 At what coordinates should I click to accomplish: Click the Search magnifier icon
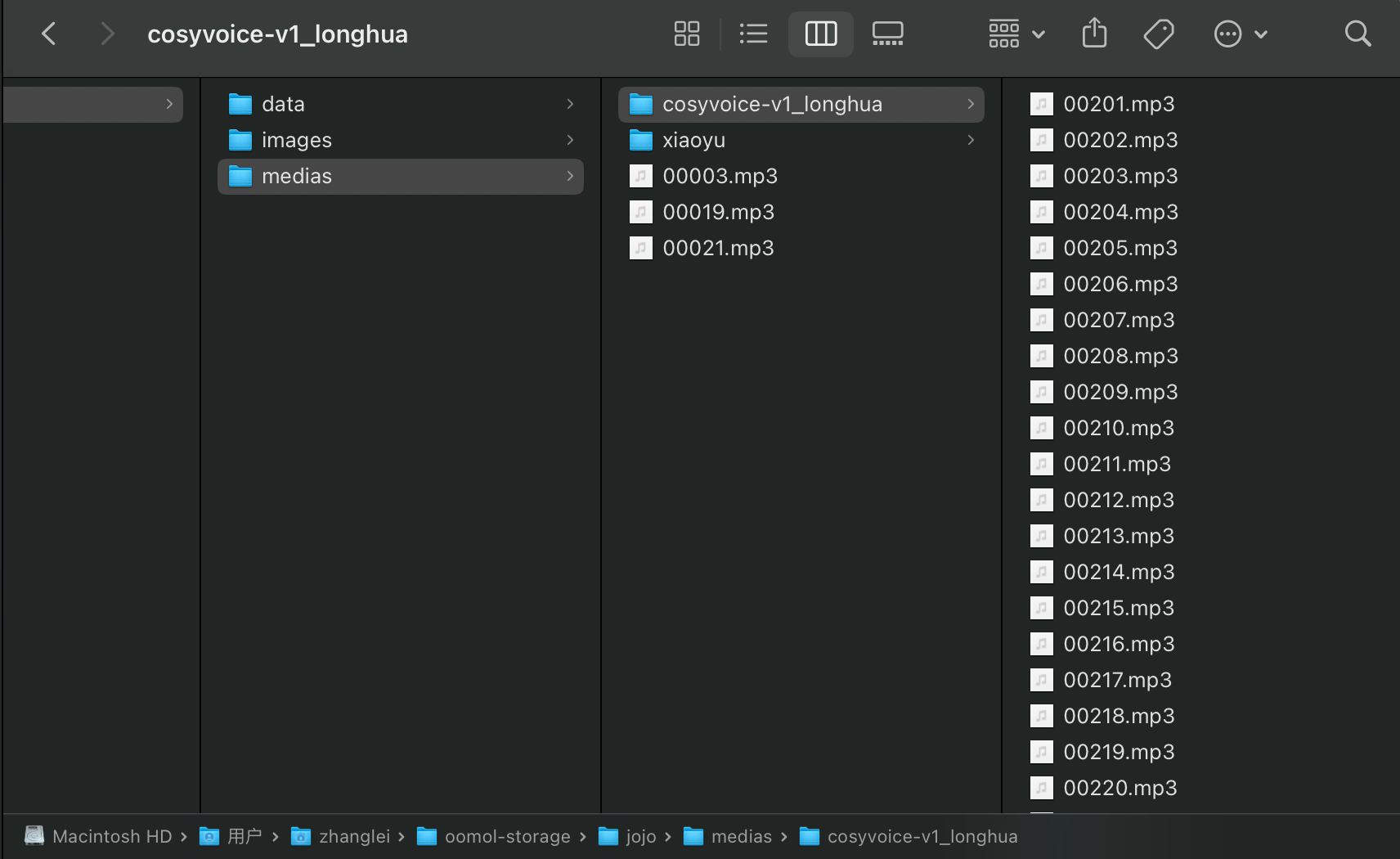pos(1357,34)
